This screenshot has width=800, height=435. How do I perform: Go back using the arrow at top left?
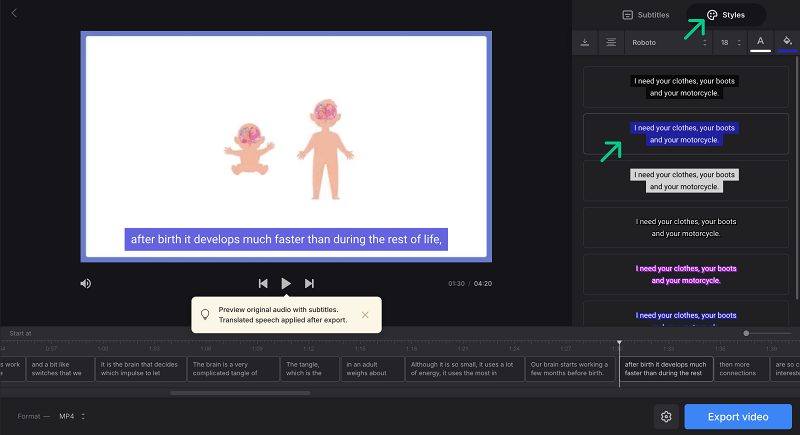(14, 13)
